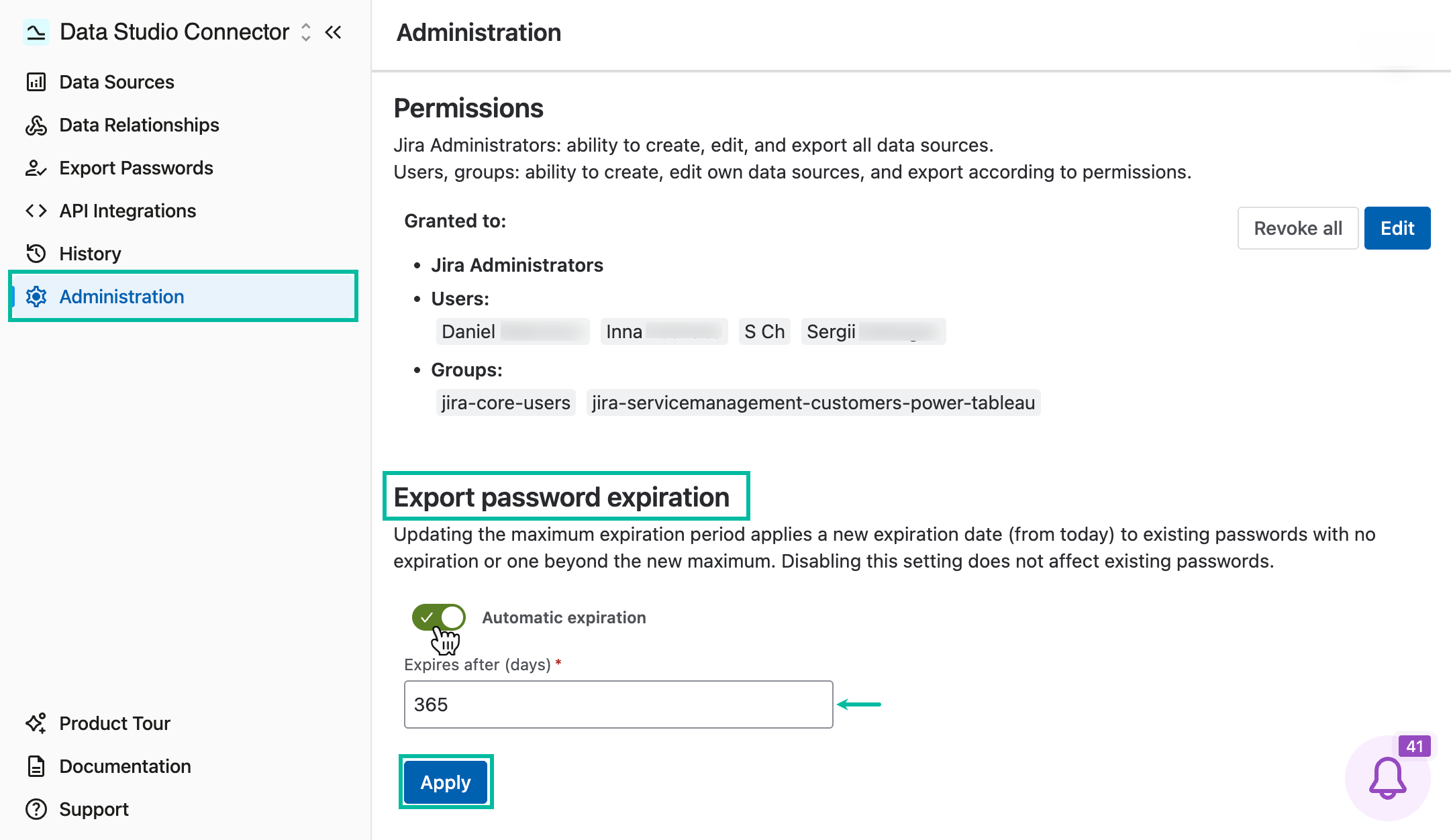Click the Export Passwords user-check icon
Screen dimensions: 1451x840
(x=36, y=168)
